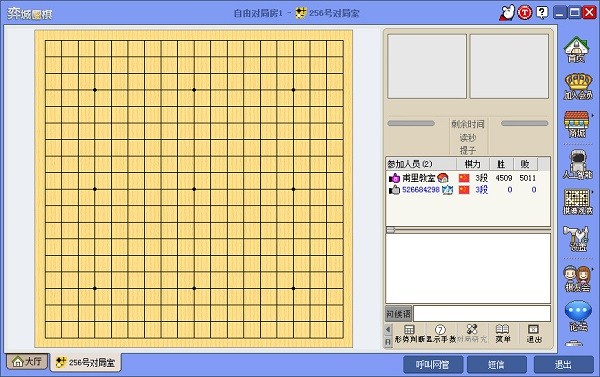Viewport: 600px width, 377px height.
Task: Open the 菜单 book menu
Action: [x=503, y=334]
